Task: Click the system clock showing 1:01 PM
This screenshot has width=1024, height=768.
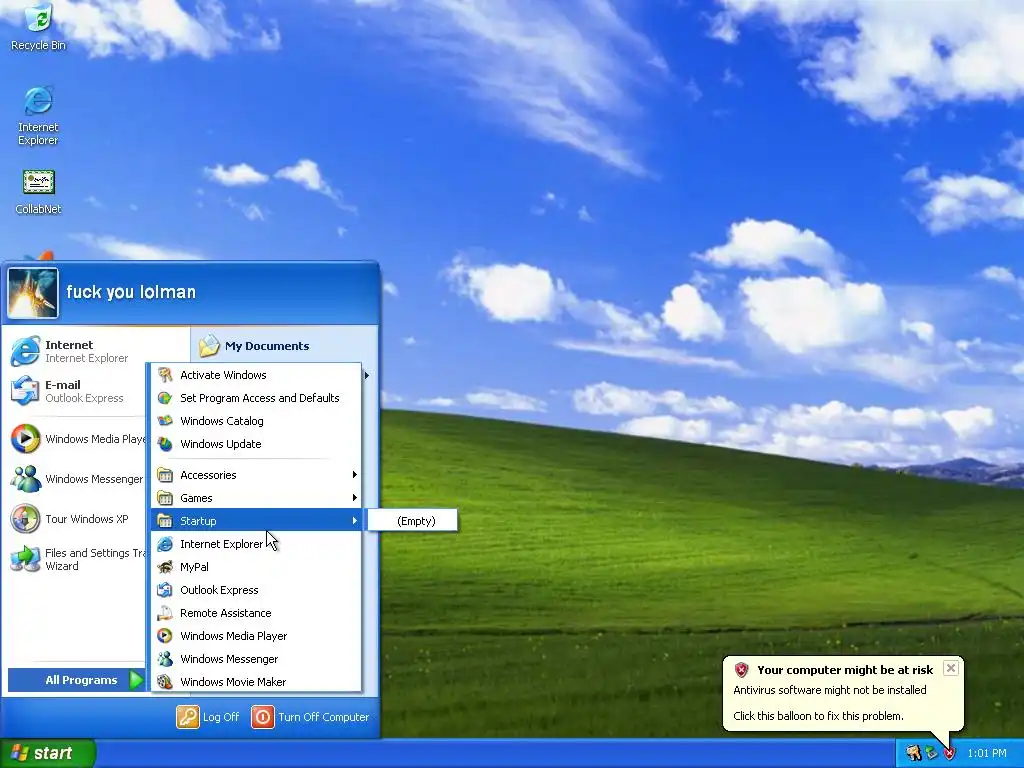Action: click(x=987, y=753)
